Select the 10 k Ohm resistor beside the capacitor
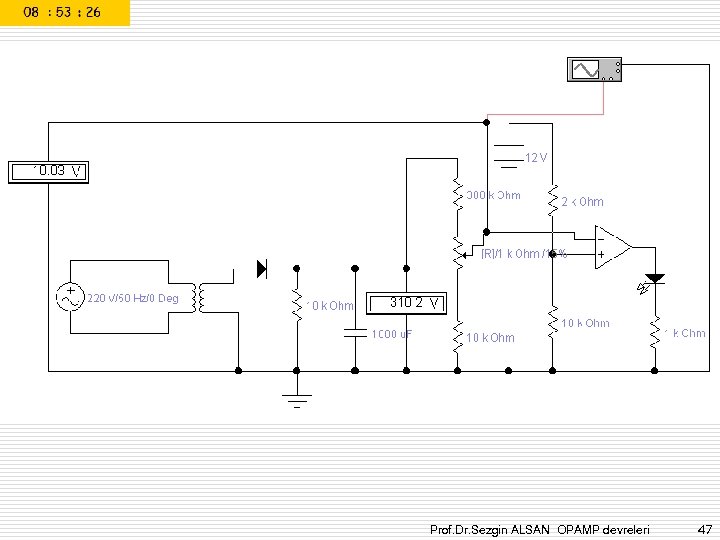Viewport: 720px width, 540px height. pos(297,305)
